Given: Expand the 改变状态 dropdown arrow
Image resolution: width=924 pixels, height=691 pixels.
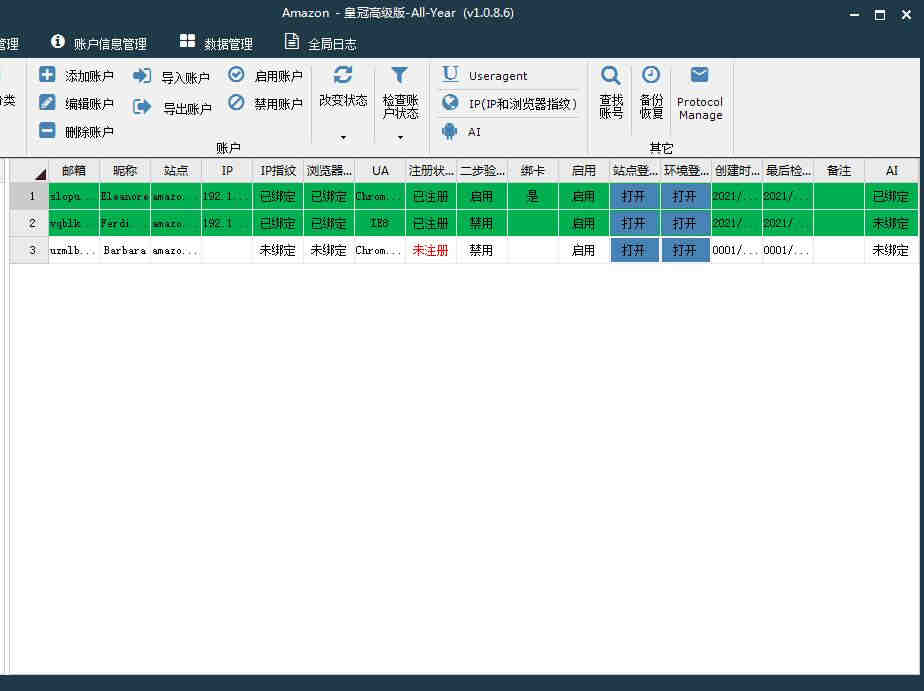Looking at the screenshot, I should point(343,138).
